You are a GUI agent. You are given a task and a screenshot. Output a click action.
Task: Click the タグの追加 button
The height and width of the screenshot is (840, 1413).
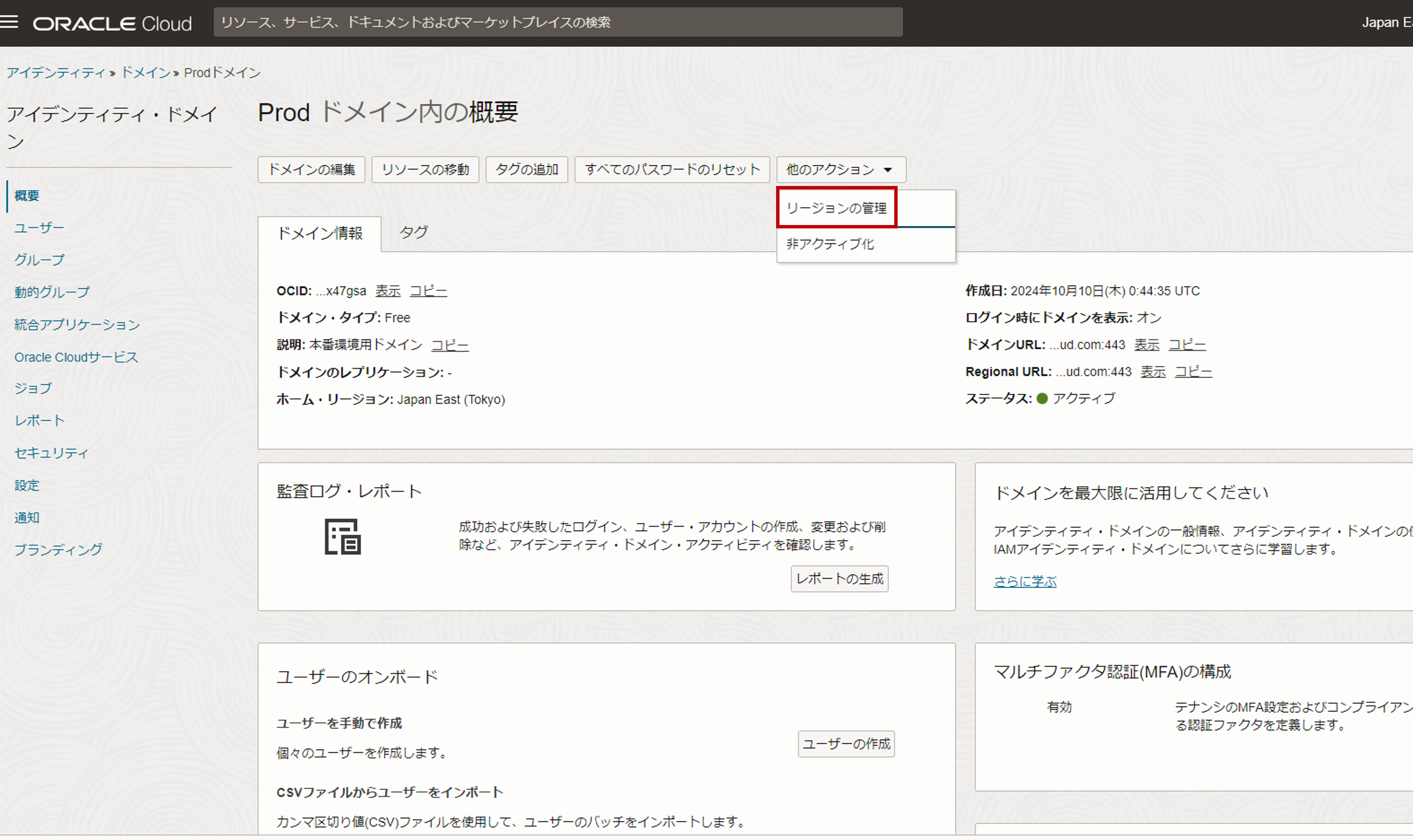click(527, 169)
